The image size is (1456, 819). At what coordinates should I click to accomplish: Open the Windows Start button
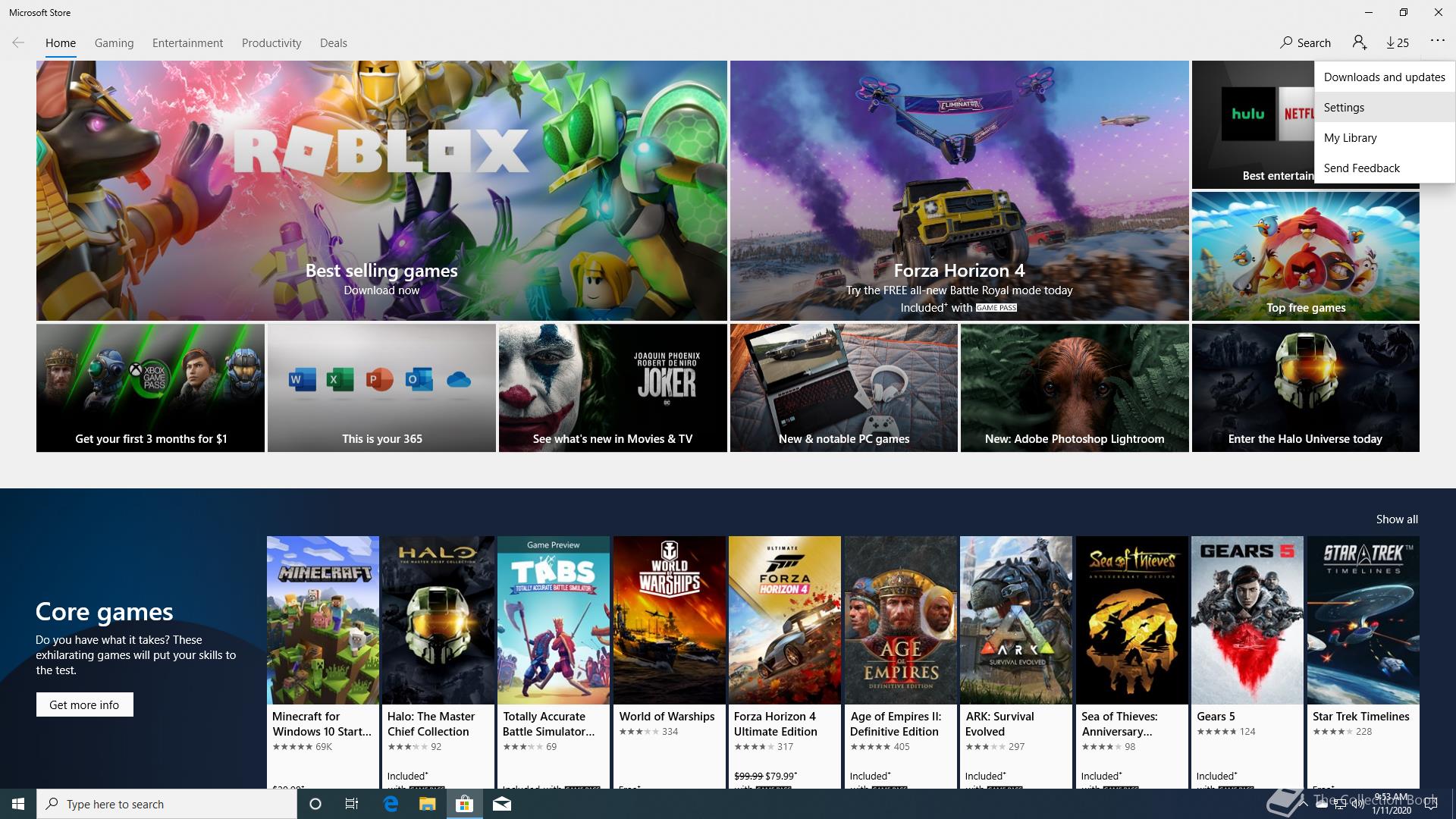[x=18, y=804]
